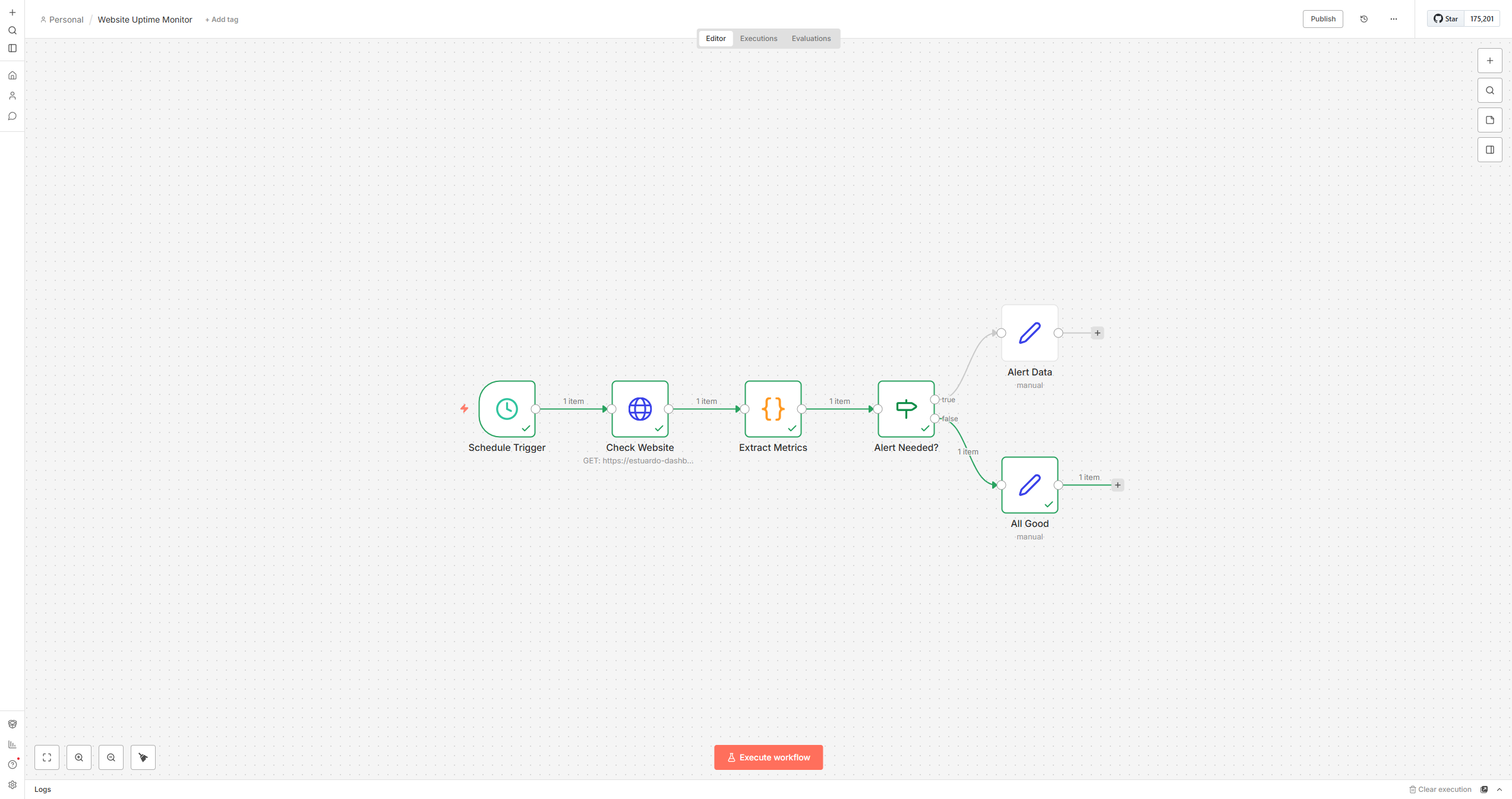Toggle the left sidebar panel
Viewport: 1512px width, 799px height.
pyautogui.click(x=12, y=48)
